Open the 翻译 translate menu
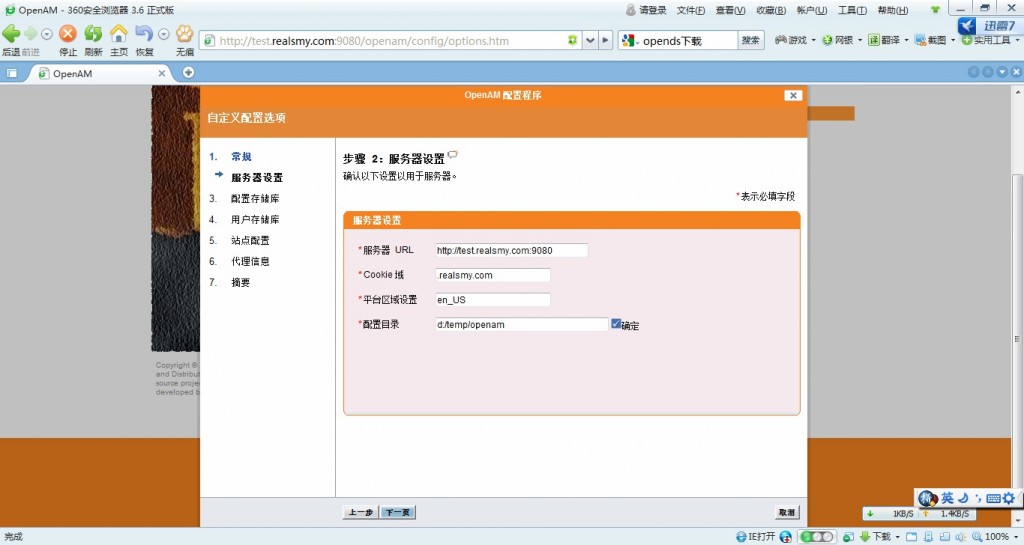 (x=888, y=40)
